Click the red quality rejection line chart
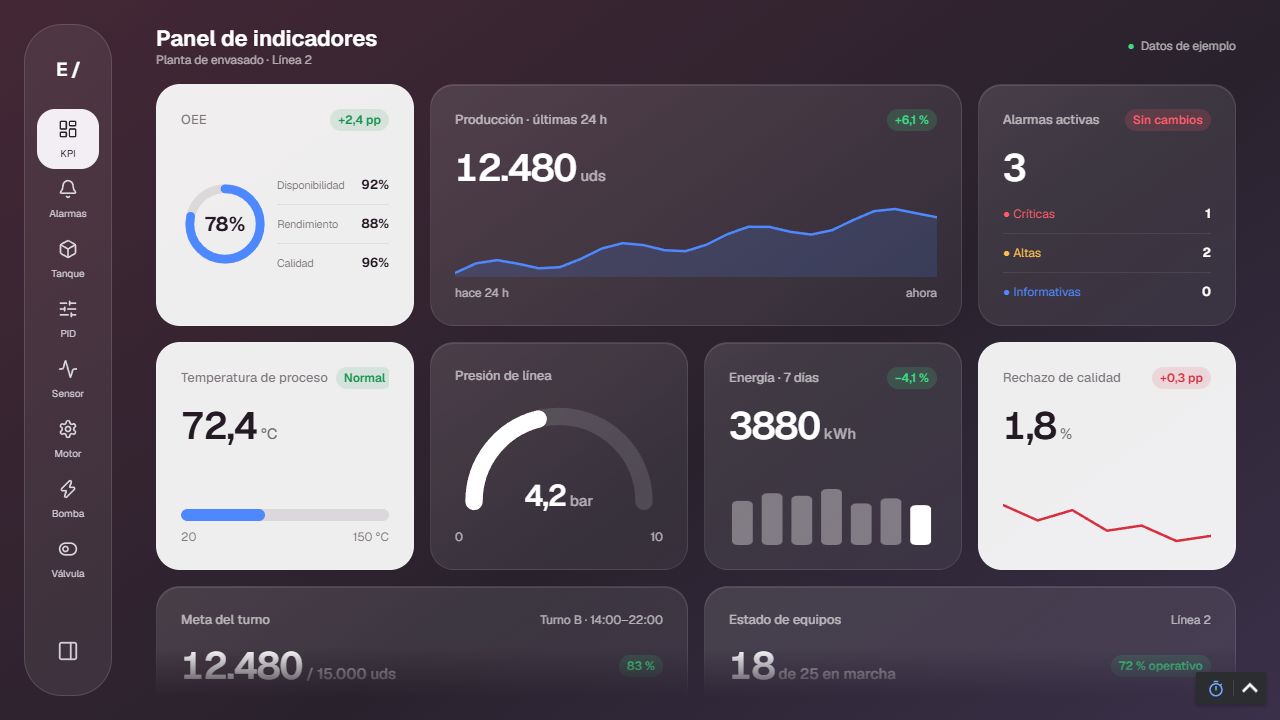 point(1107,523)
